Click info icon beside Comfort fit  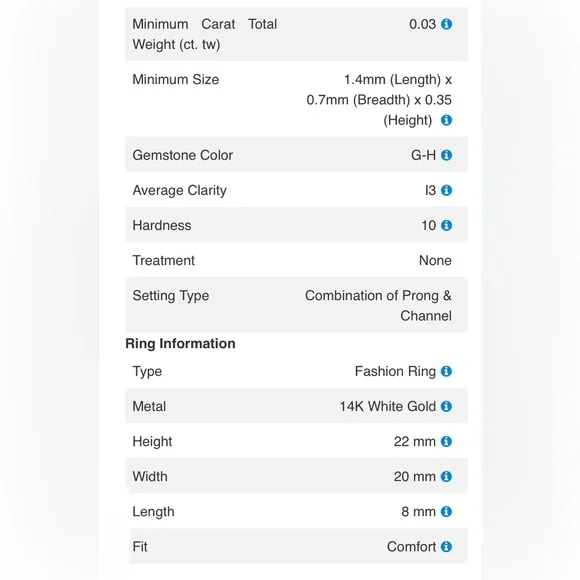pyautogui.click(x=446, y=546)
